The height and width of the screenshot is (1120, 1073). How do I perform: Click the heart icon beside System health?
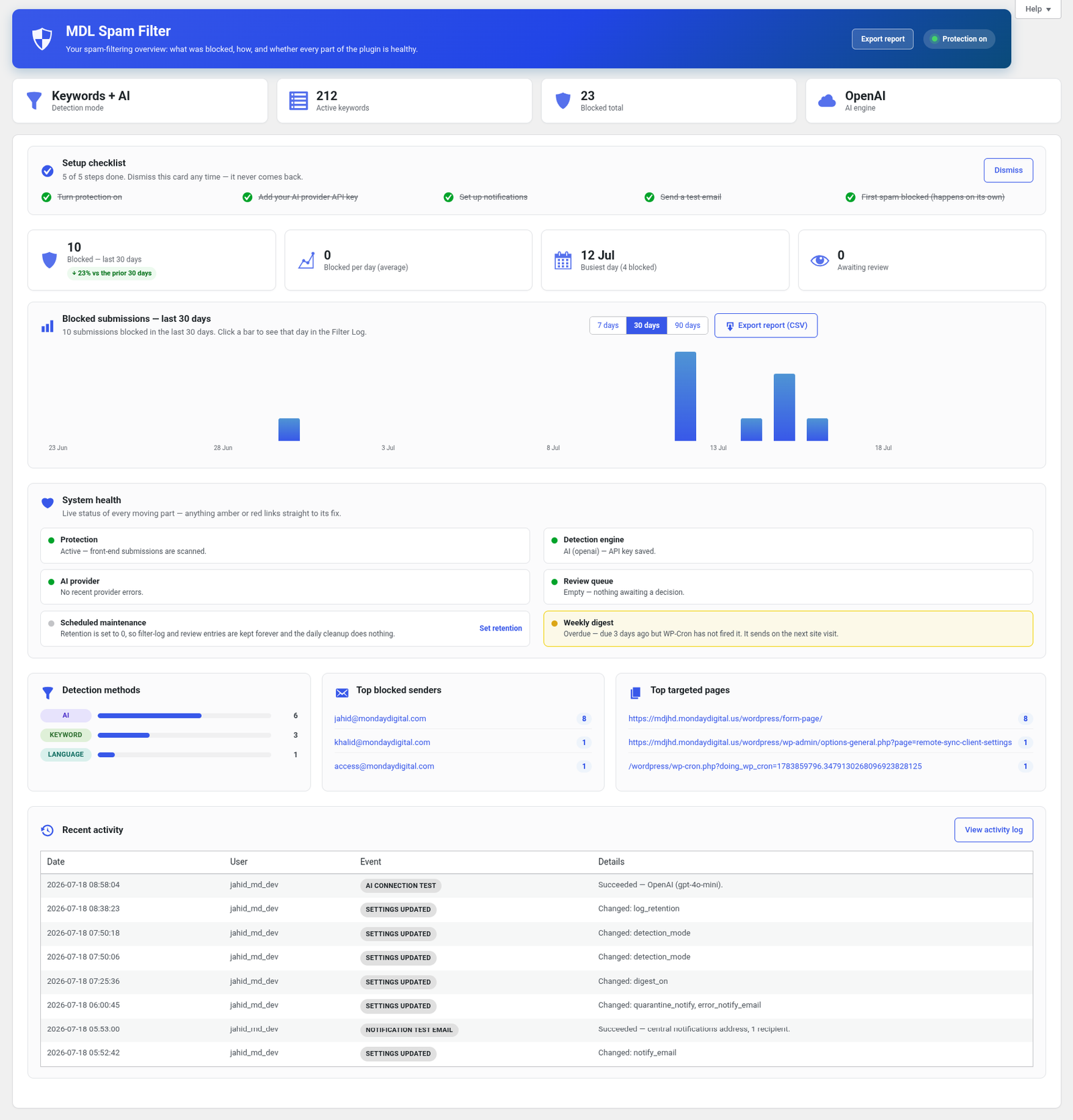click(48, 503)
